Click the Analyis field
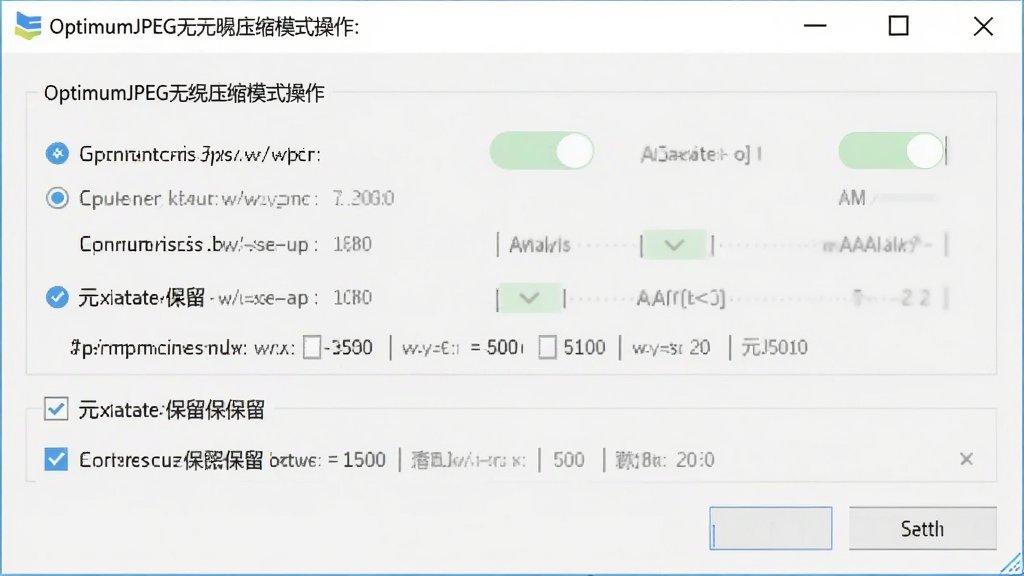Viewport: 1024px width, 576px height. coord(539,246)
